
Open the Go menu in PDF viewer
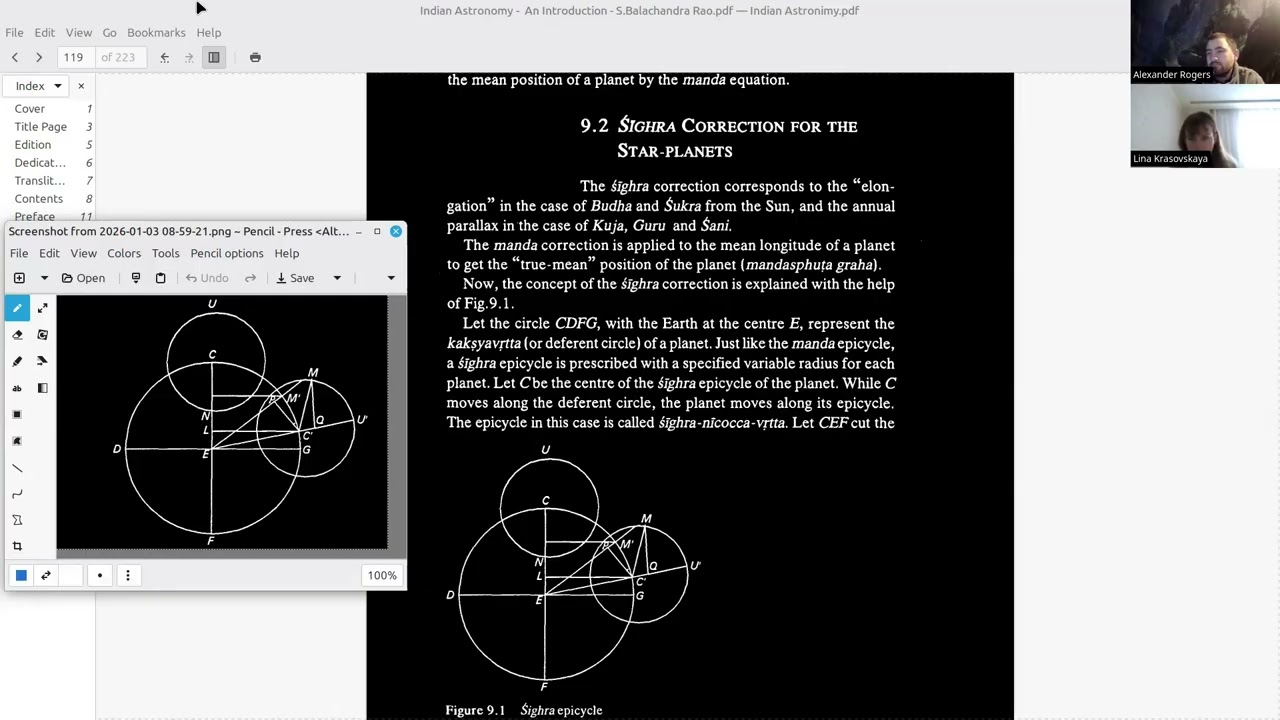(x=109, y=32)
